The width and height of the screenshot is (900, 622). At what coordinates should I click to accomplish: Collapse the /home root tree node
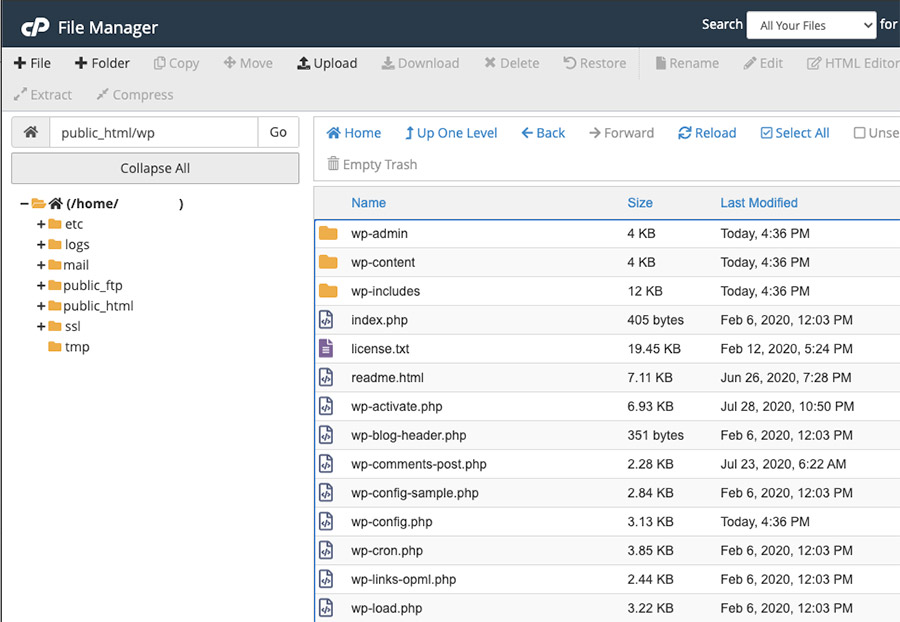click(x=24, y=204)
